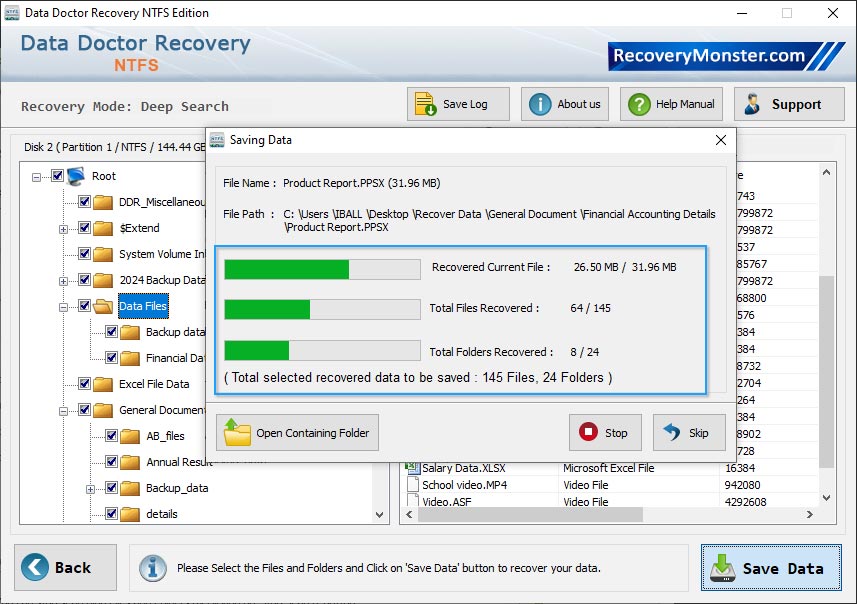
Task: Click the Back arrow icon
Action: 37,567
